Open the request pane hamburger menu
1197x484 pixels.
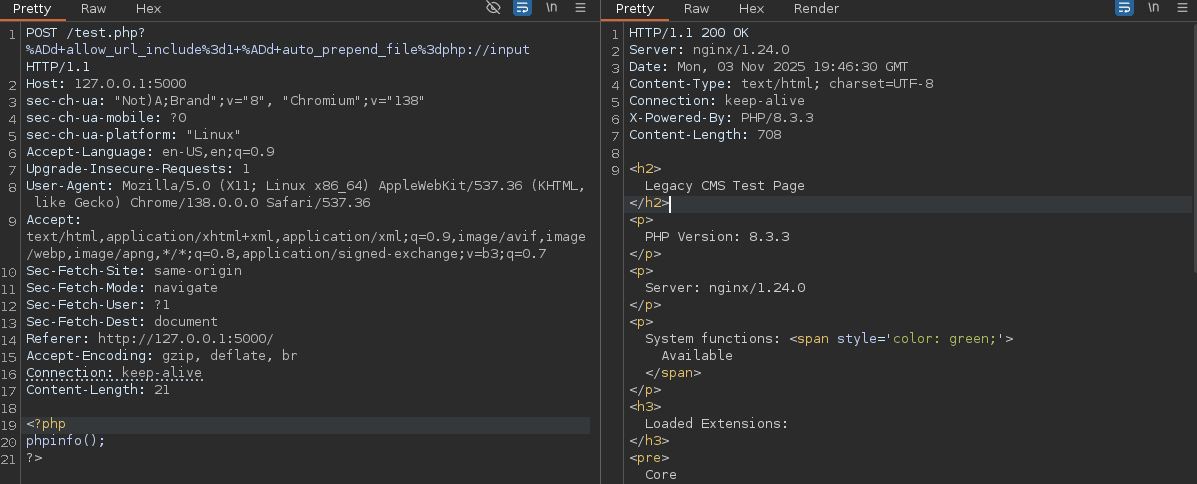pos(580,8)
